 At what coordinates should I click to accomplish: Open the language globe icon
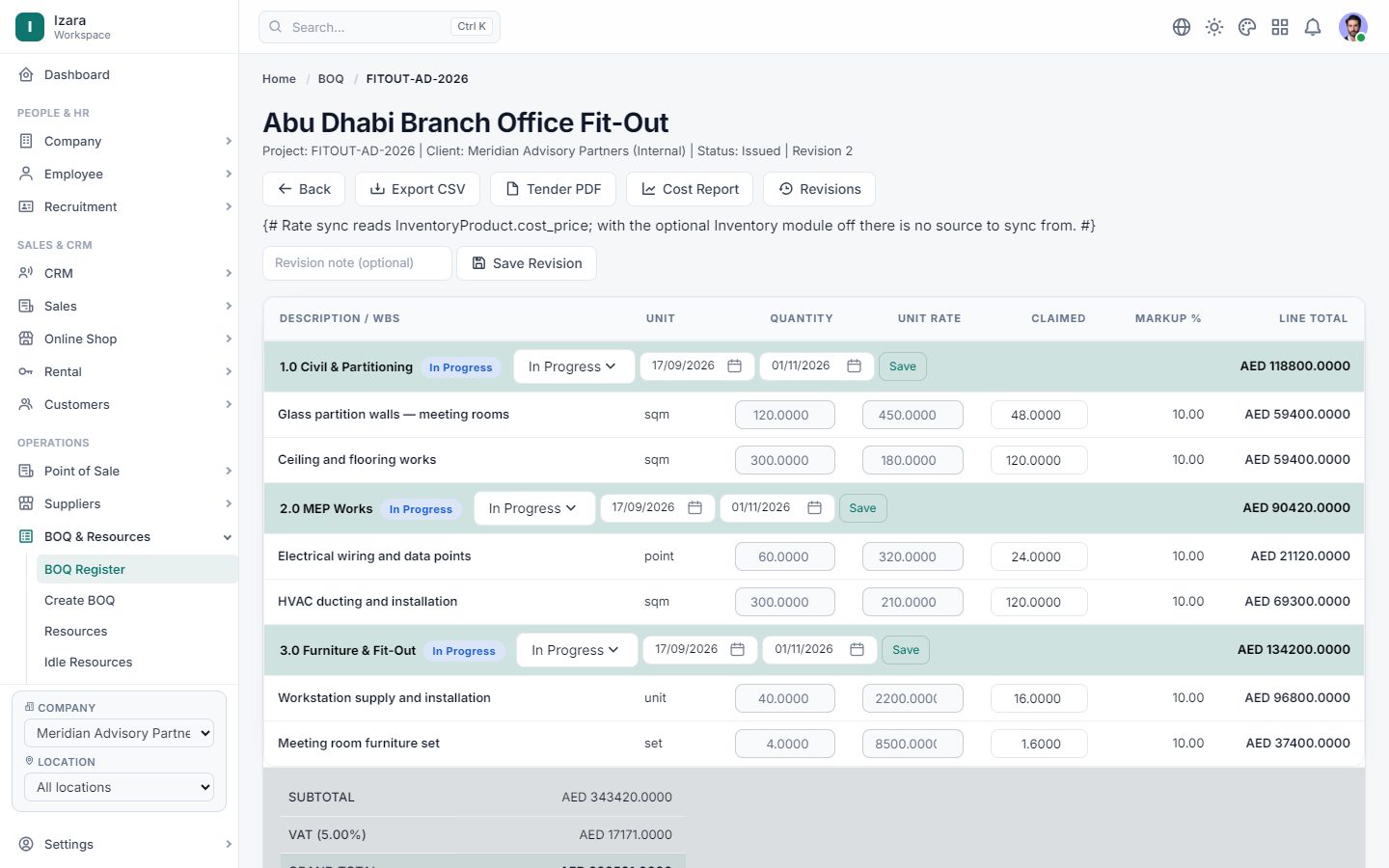[1182, 27]
